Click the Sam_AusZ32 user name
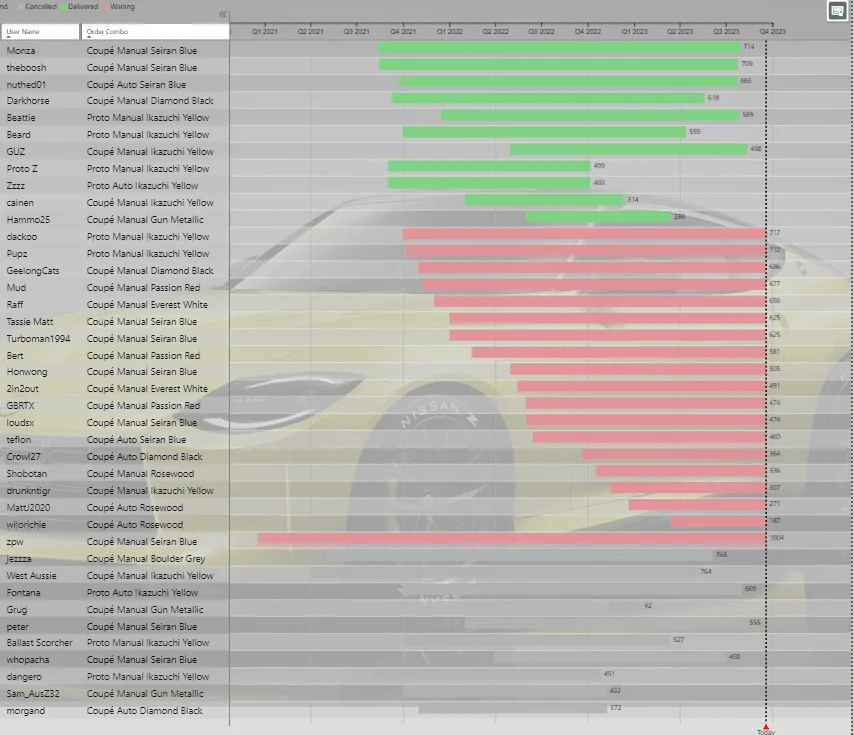Image resolution: width=854 pixels, height=735 pixels. [33, 694]
